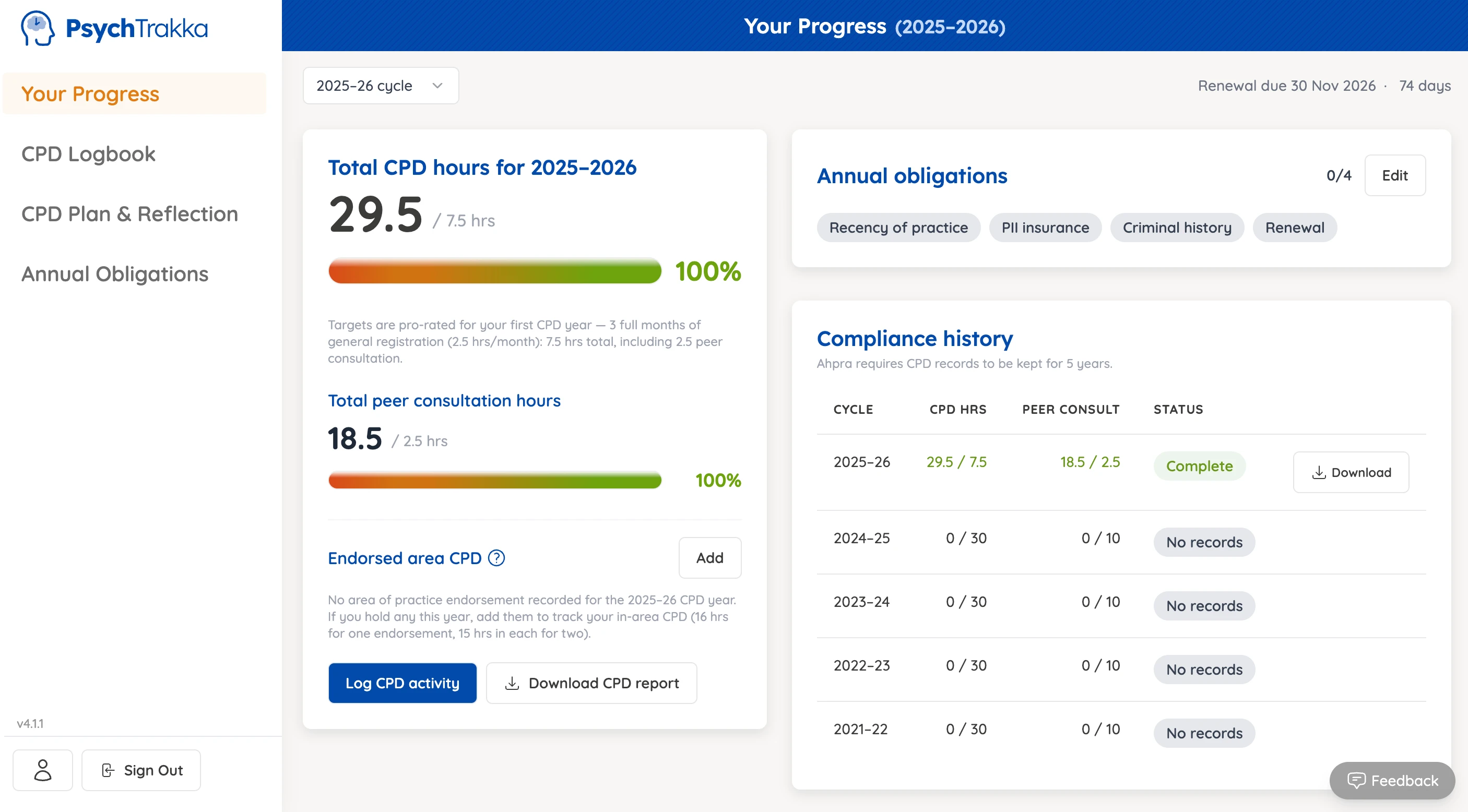Toggle the PII insurance obligation chip
Image resolution: width=1468 pixels, height=812 pixels.
click(x=1045, y=228)
